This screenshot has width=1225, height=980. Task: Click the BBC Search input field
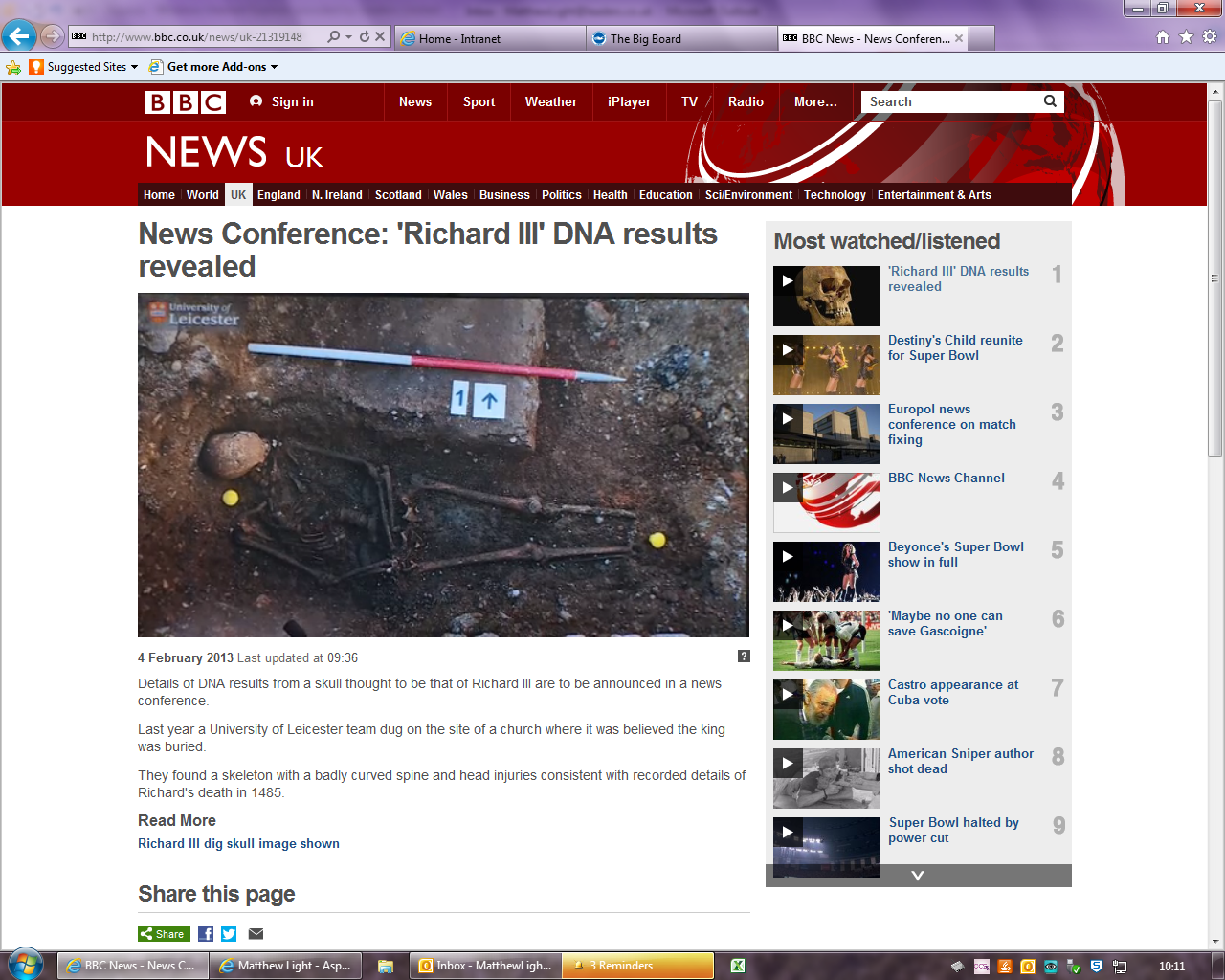950,101
